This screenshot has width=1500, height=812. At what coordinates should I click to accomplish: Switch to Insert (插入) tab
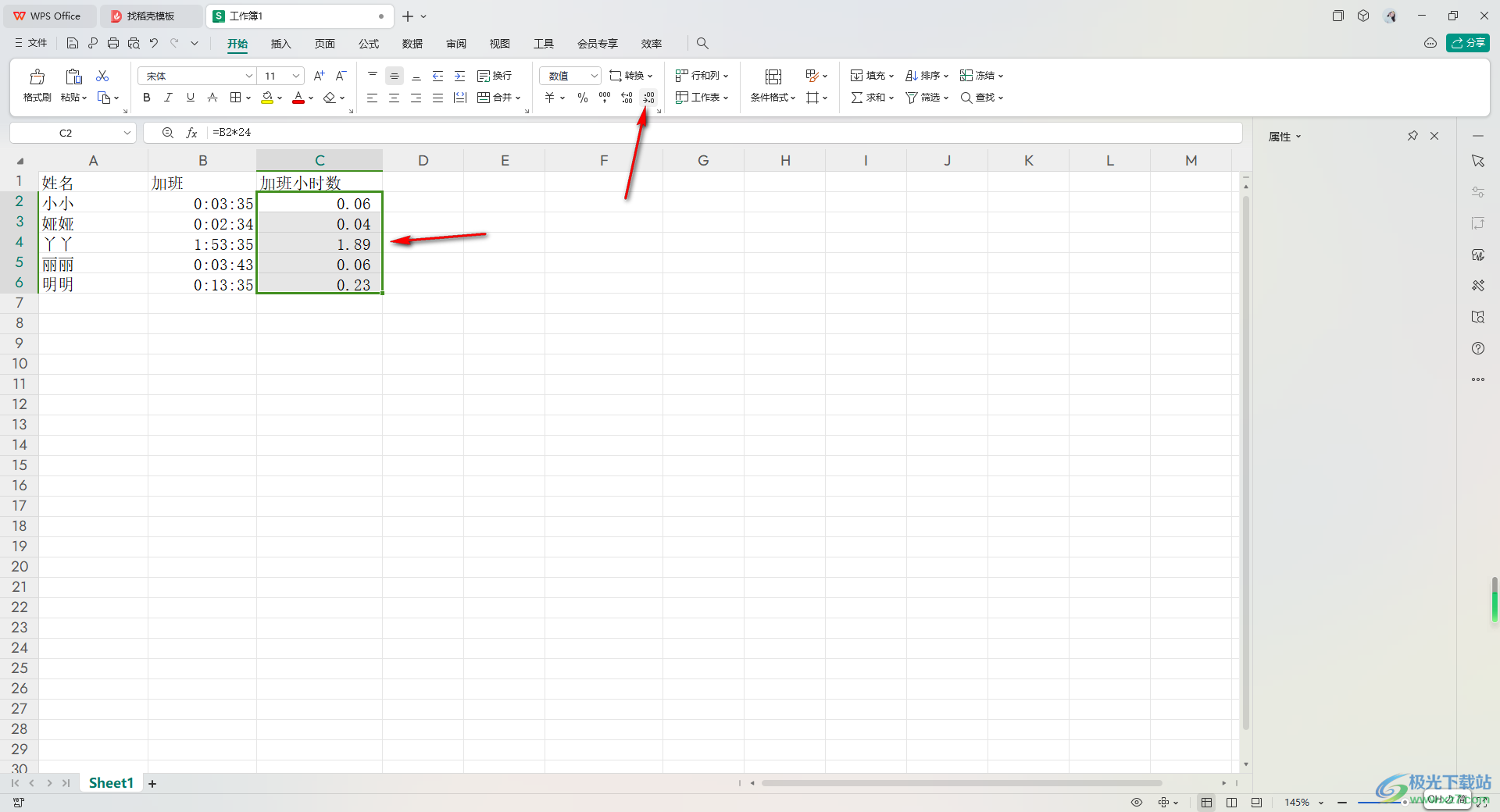tap(280, 44)
